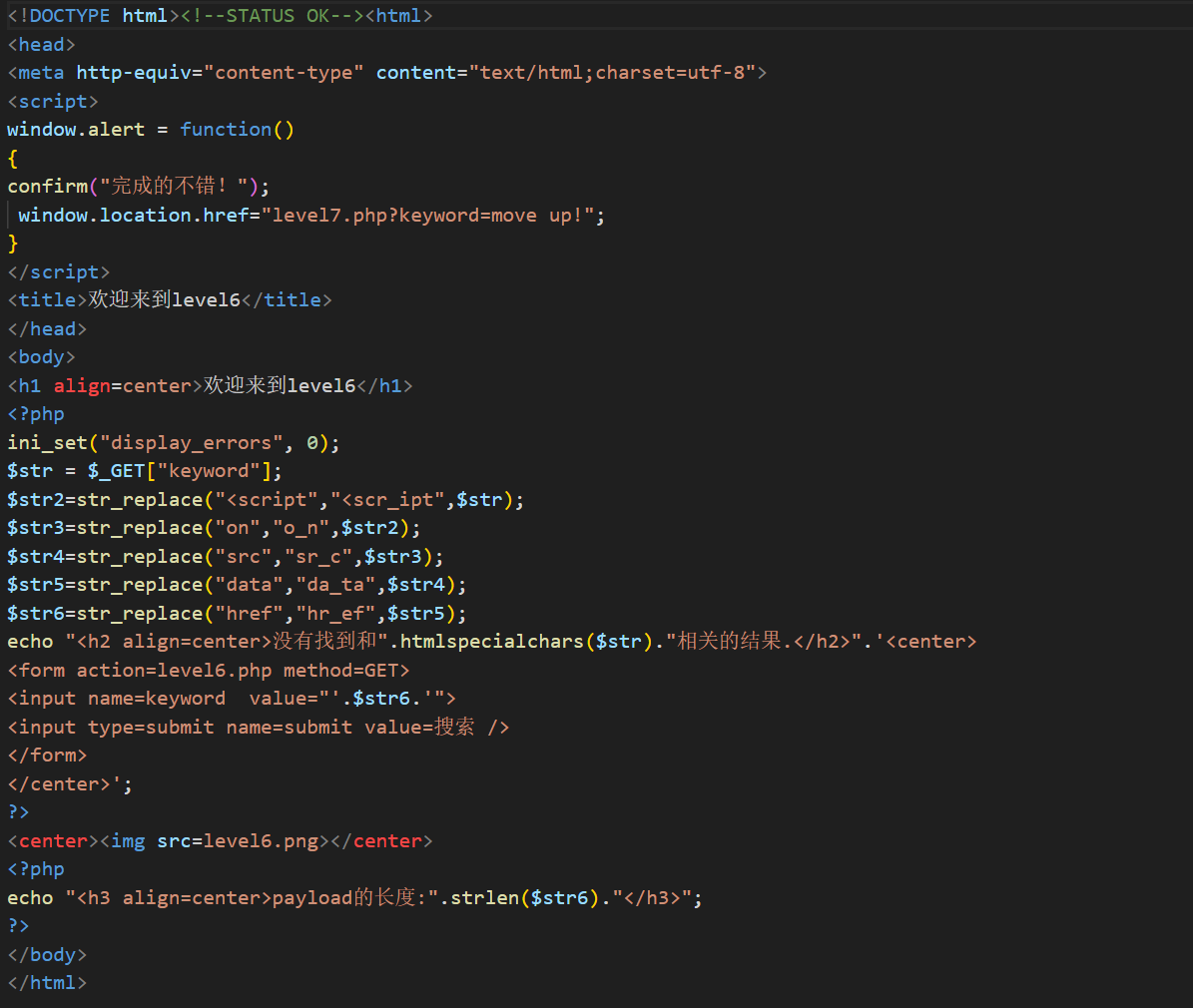Click the STATUS OK comment
The image size is (1193, 1008).
[273, 16]
